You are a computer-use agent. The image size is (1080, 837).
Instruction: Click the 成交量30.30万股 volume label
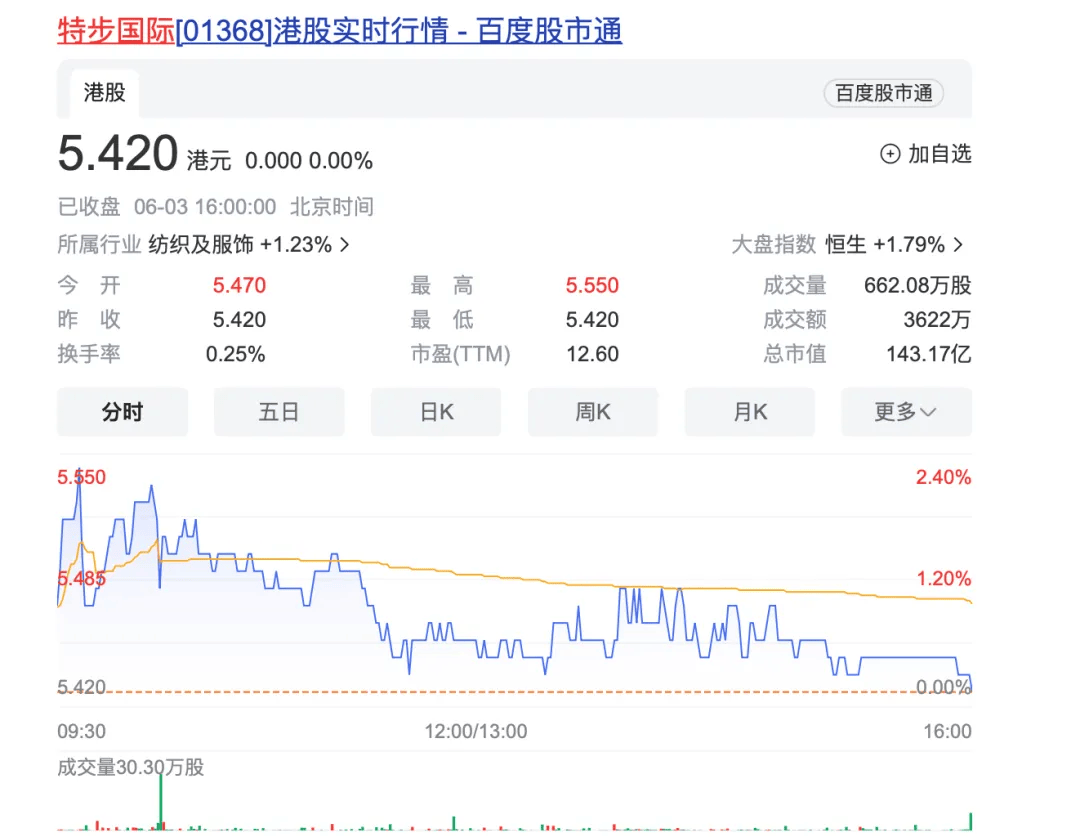[131, 767]
